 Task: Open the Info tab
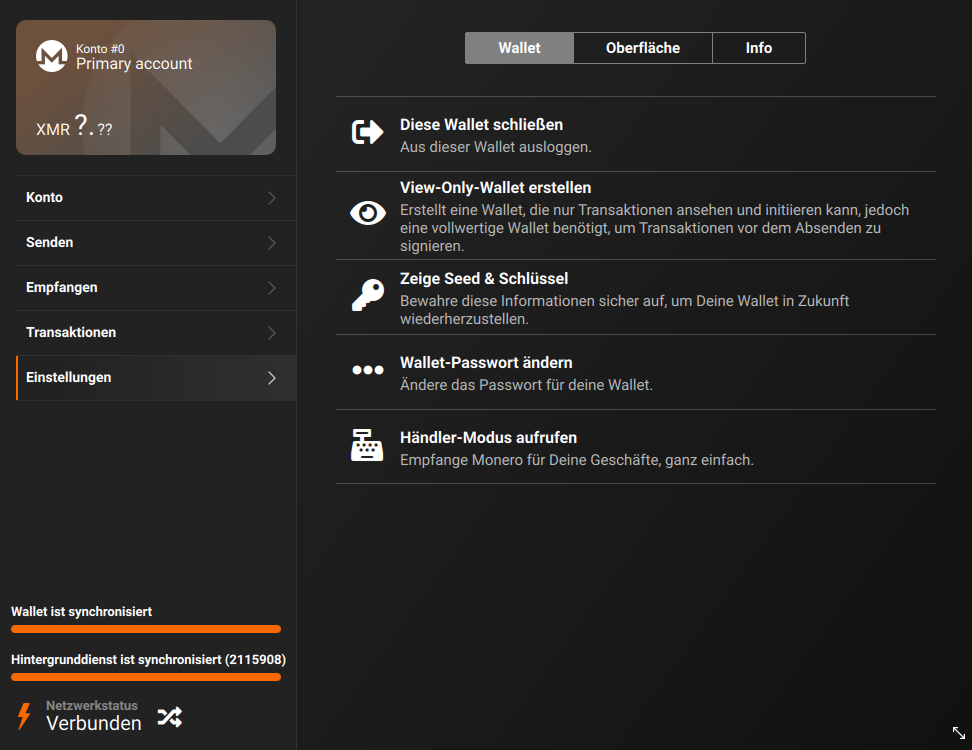tap(759, 47)
